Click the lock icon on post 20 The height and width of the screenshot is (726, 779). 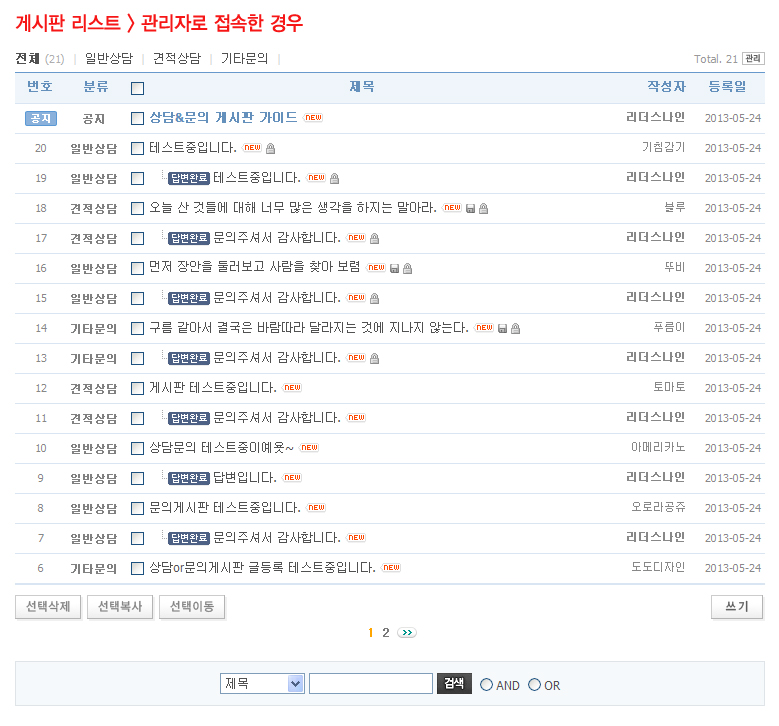point(270,148)
